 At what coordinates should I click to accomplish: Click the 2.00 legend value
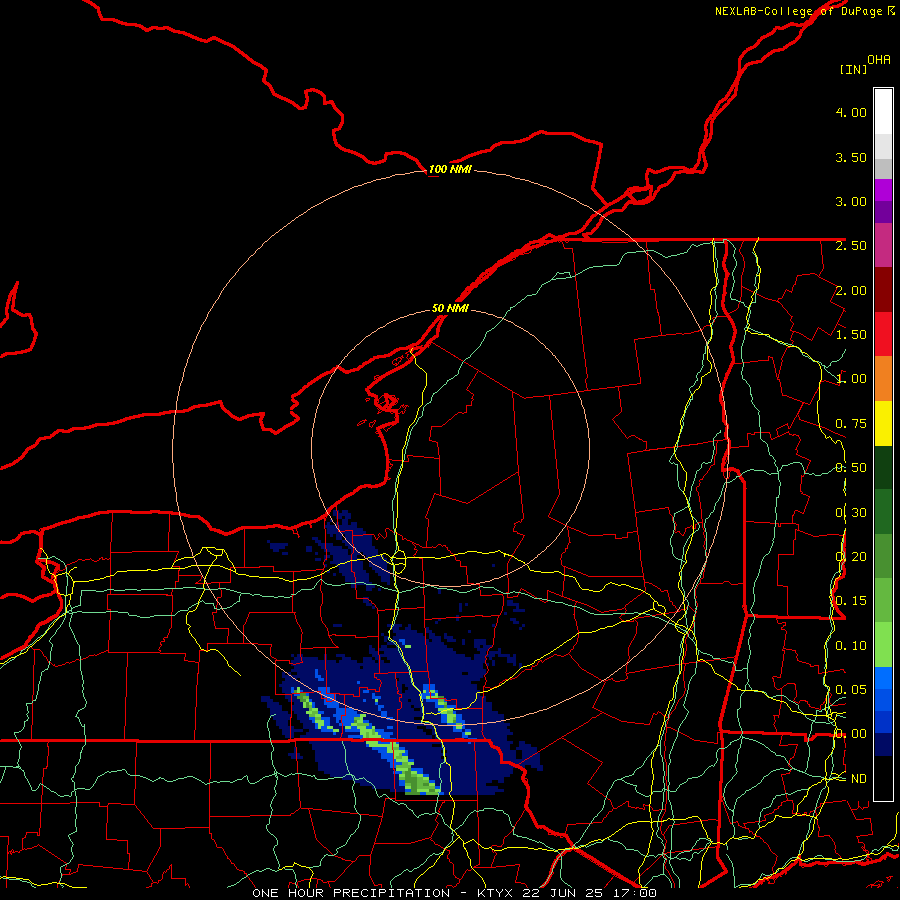coord(851,290)
